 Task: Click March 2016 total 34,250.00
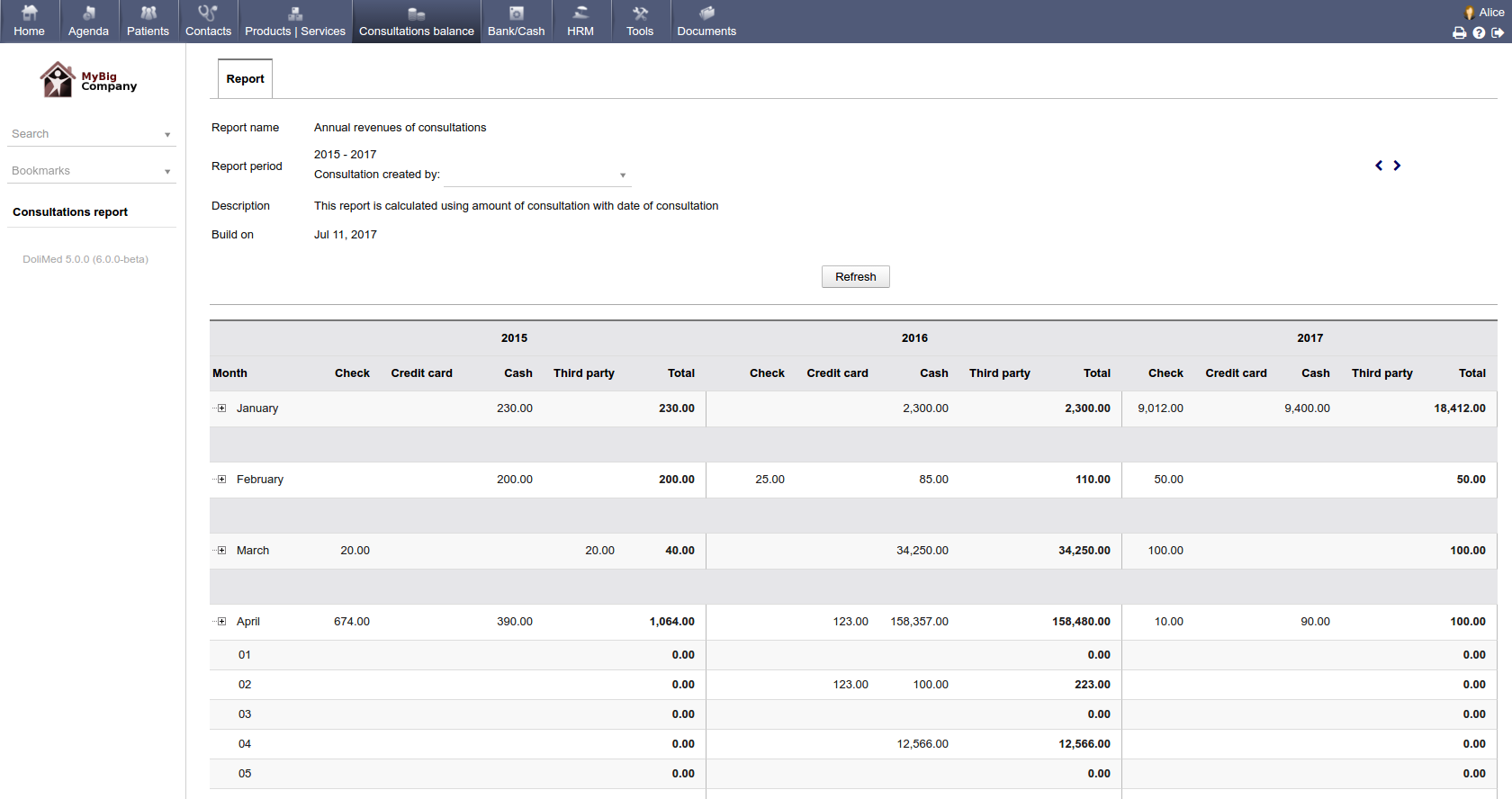click(x=1084, y=551)
